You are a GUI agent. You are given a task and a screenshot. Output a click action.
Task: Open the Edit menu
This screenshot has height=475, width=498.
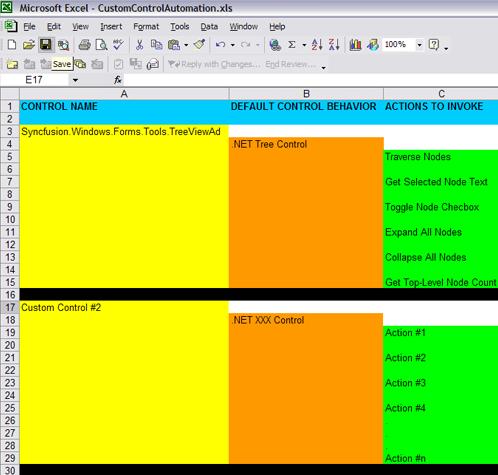pos(54,26)
